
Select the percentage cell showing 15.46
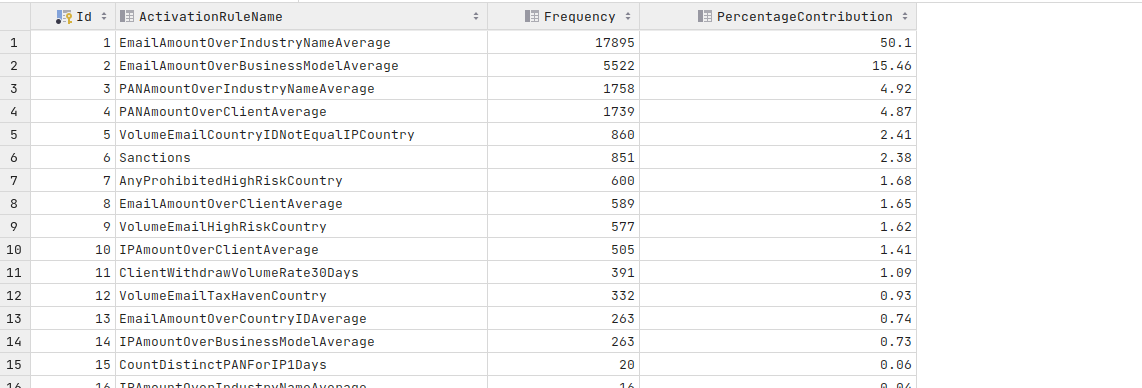(778, 66)
